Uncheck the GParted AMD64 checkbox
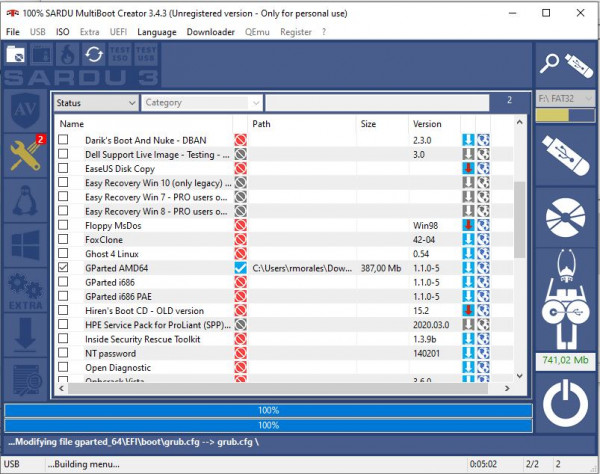The height and width of the screenshot is (474, 600). (x=63, y=267)
